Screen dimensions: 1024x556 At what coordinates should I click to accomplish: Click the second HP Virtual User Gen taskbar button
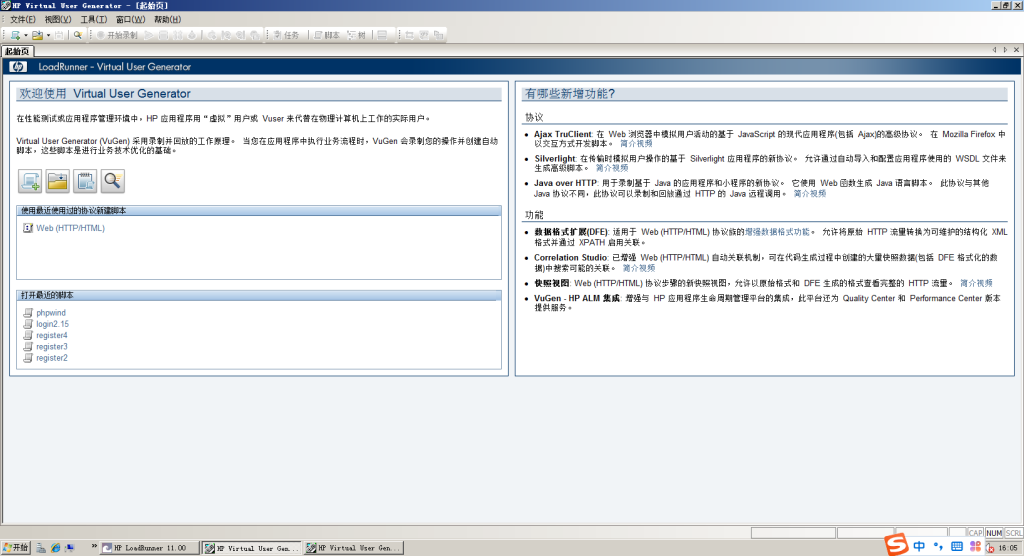[x=354, y=548]
